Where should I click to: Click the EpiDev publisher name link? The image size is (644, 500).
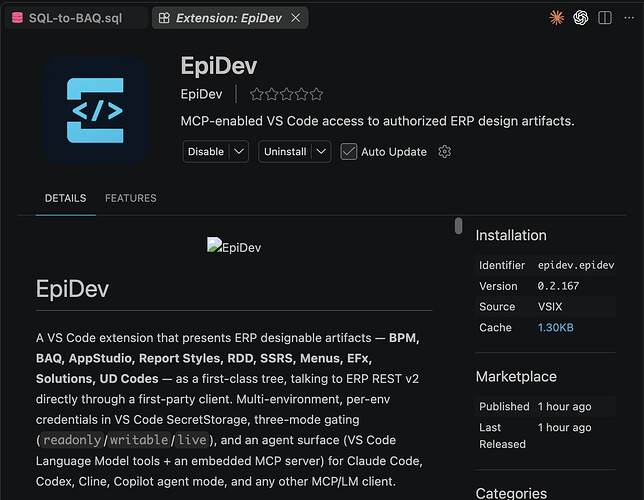[201, 94]
